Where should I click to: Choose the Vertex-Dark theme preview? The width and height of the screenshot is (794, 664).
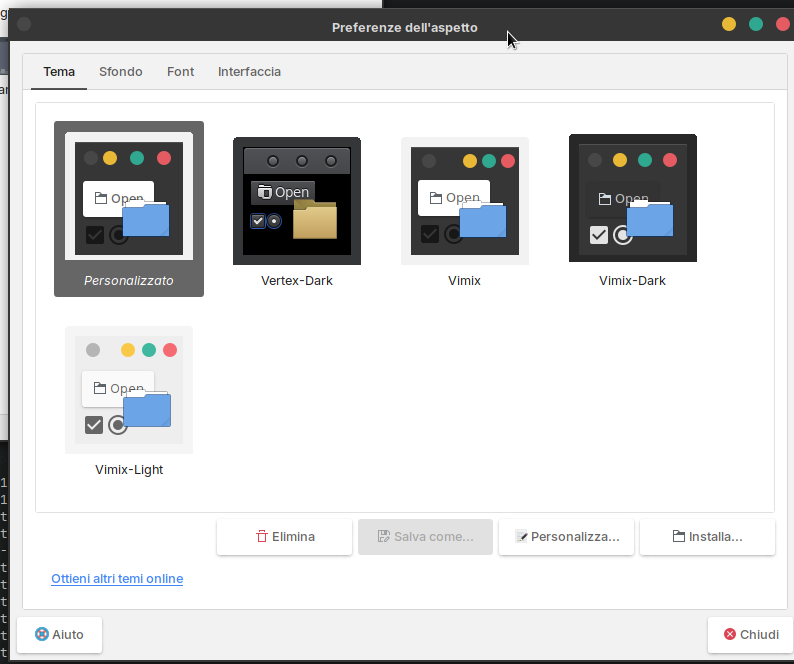point(297,201)
